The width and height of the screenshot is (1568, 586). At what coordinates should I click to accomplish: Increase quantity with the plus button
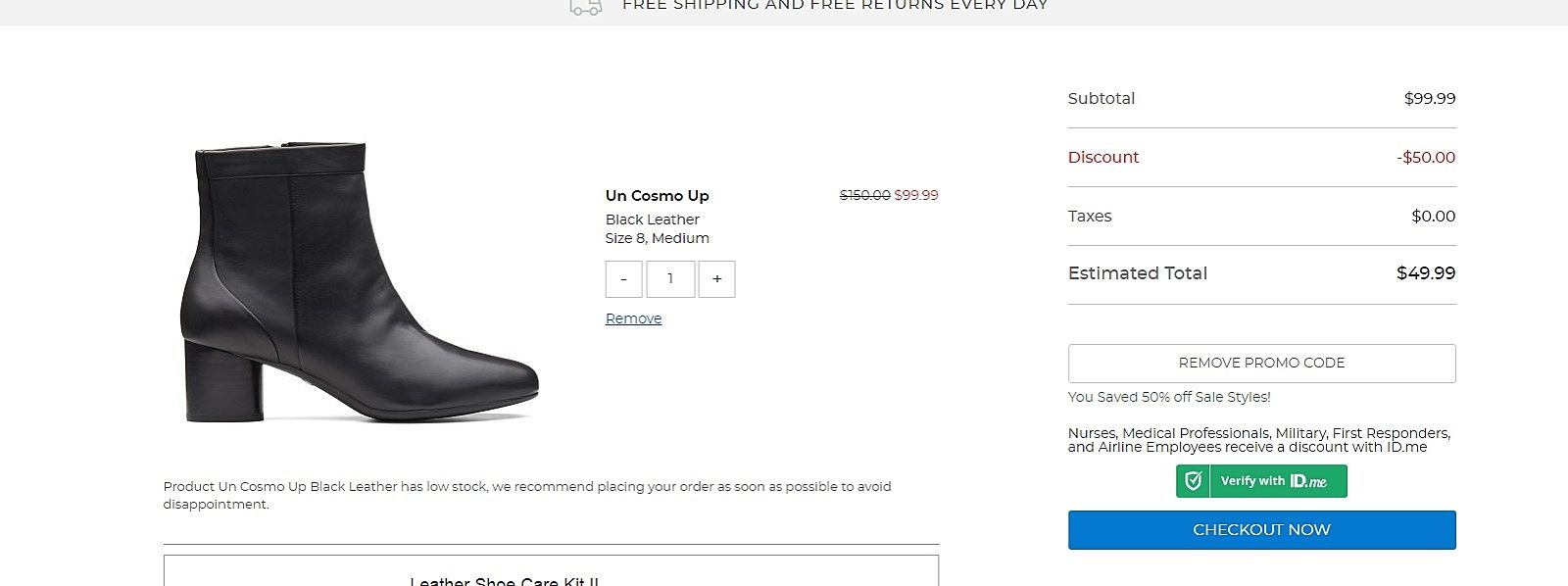716,279
